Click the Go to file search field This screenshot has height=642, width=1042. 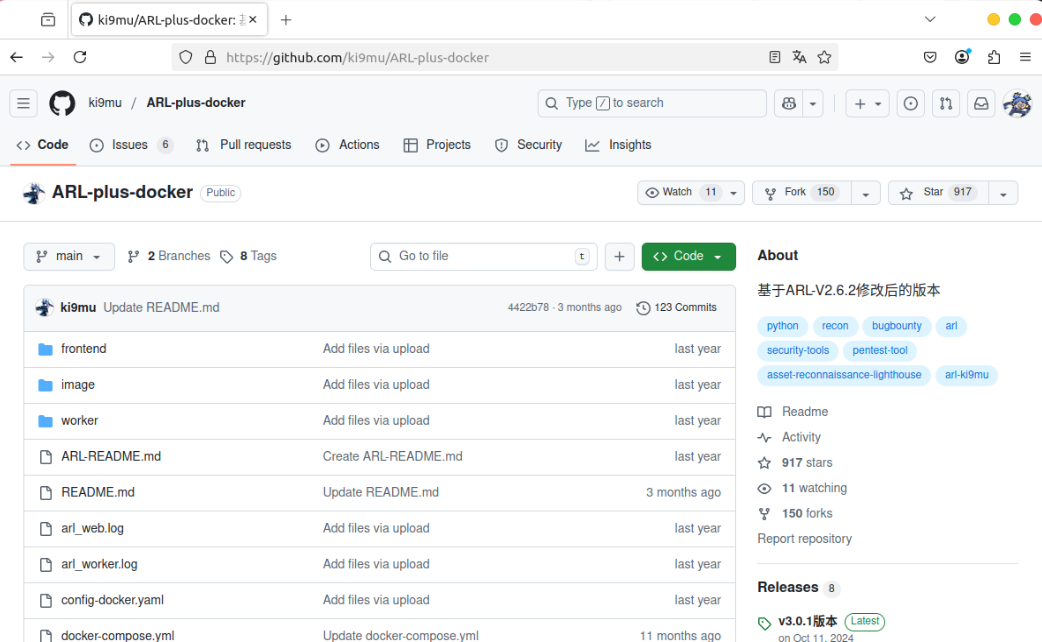(483, 257)
